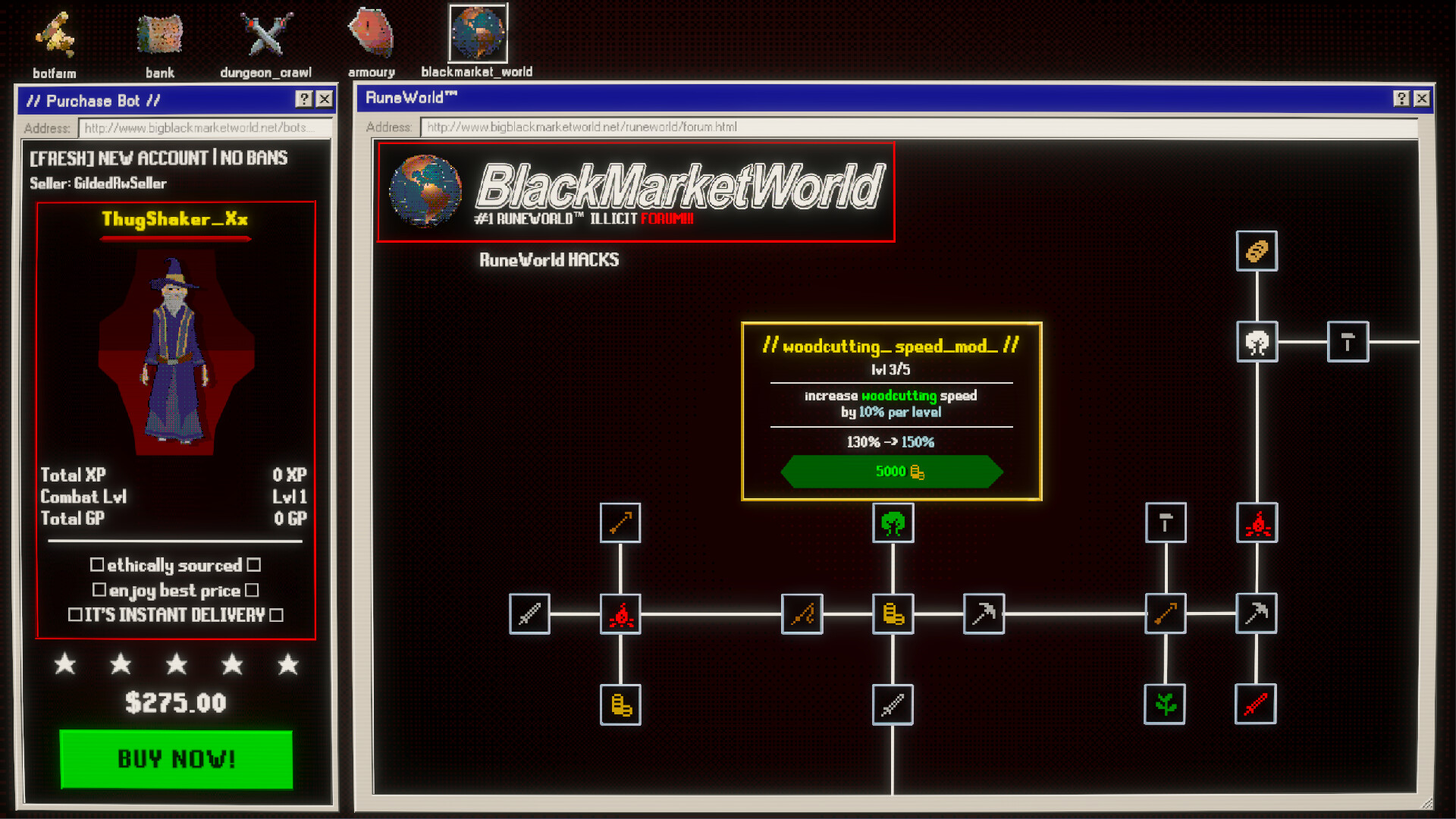Select the green herb plant node
The height and width of the screenshot is (819, 1456).
pyautogui.click(x=1165, y=704)
